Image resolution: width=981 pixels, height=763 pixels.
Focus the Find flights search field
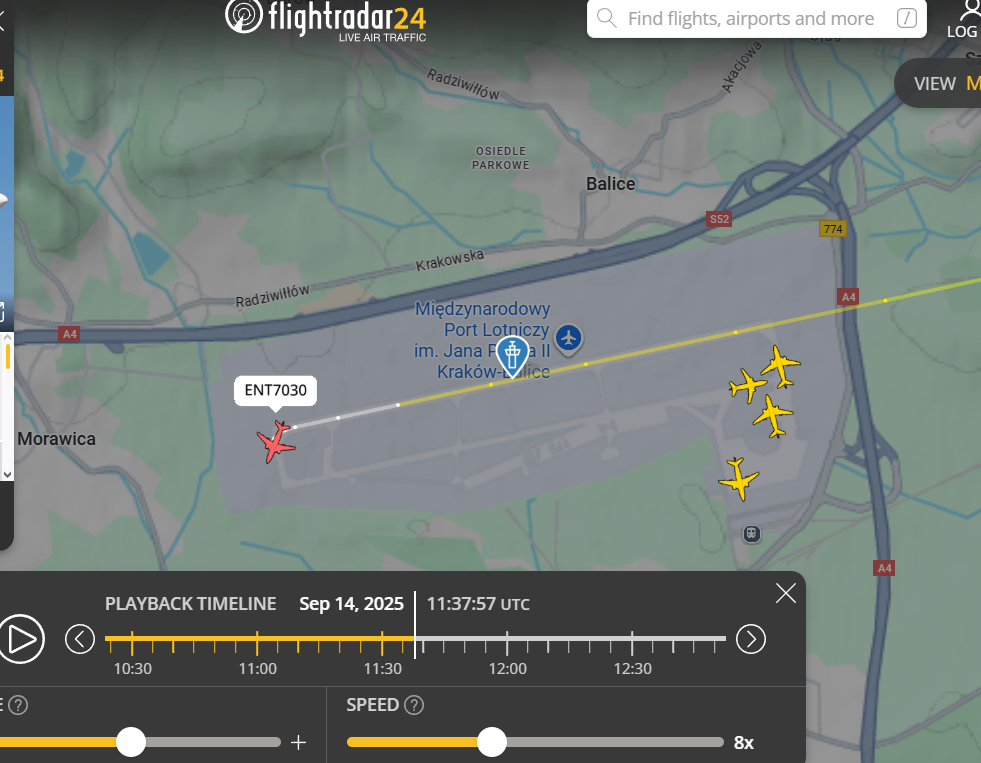coord(756,19)
